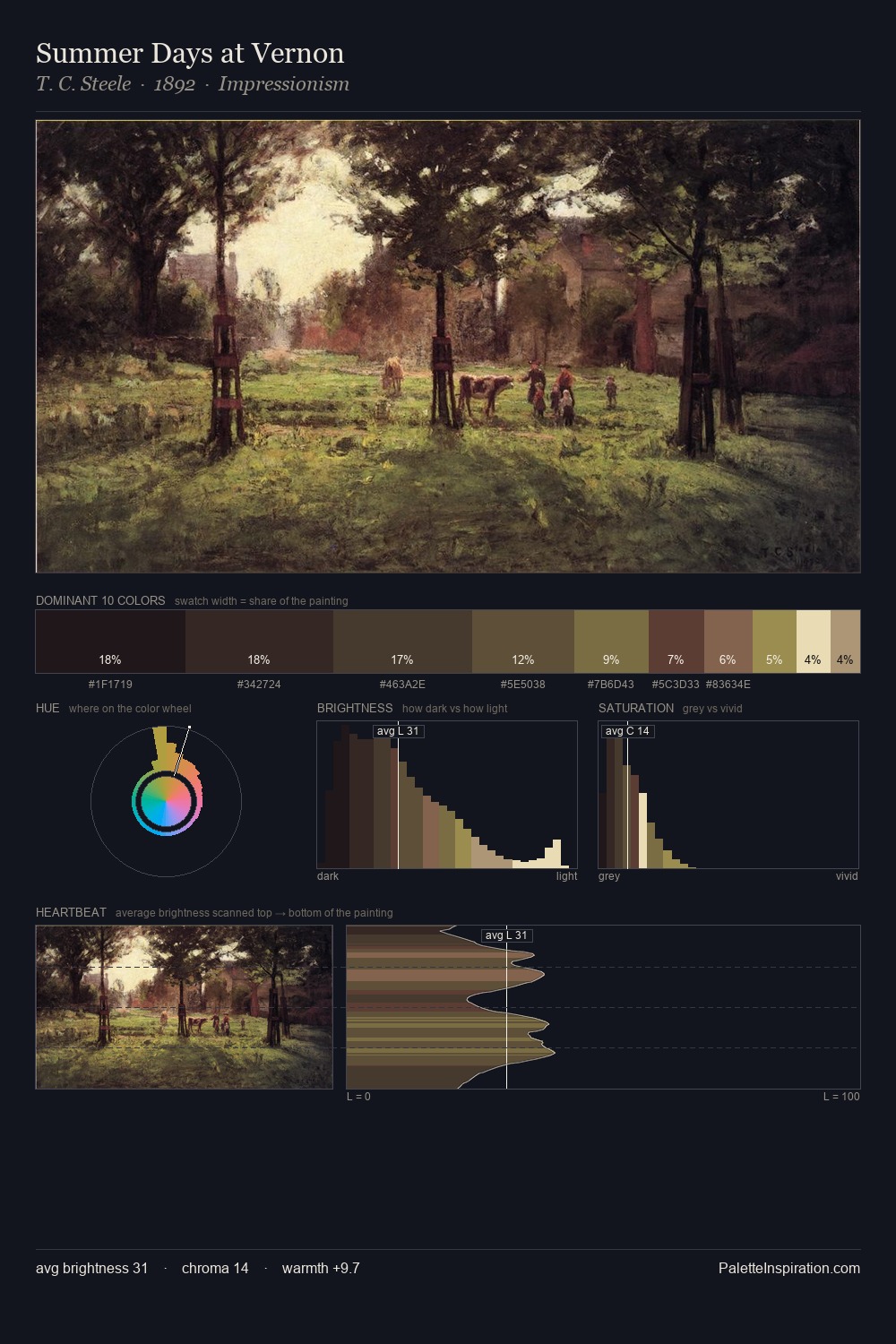Click the subtitle 'T. C. Steele · 1892 · Impressionism'
Image resolution: width=896 pixels, height=1344 pixels.
[x=193, y=84]
